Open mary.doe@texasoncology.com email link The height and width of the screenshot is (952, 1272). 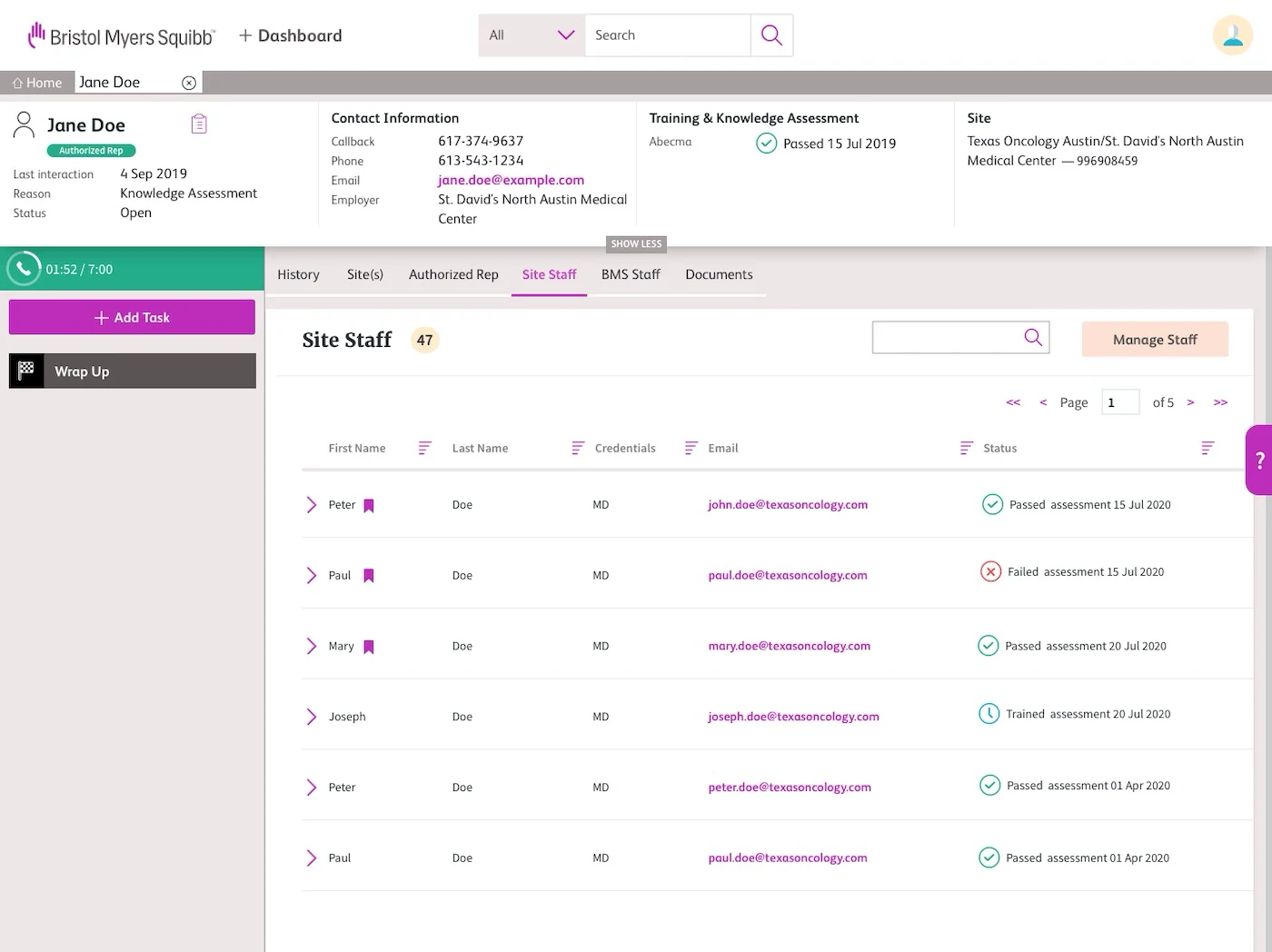click(x=789, y=646)
